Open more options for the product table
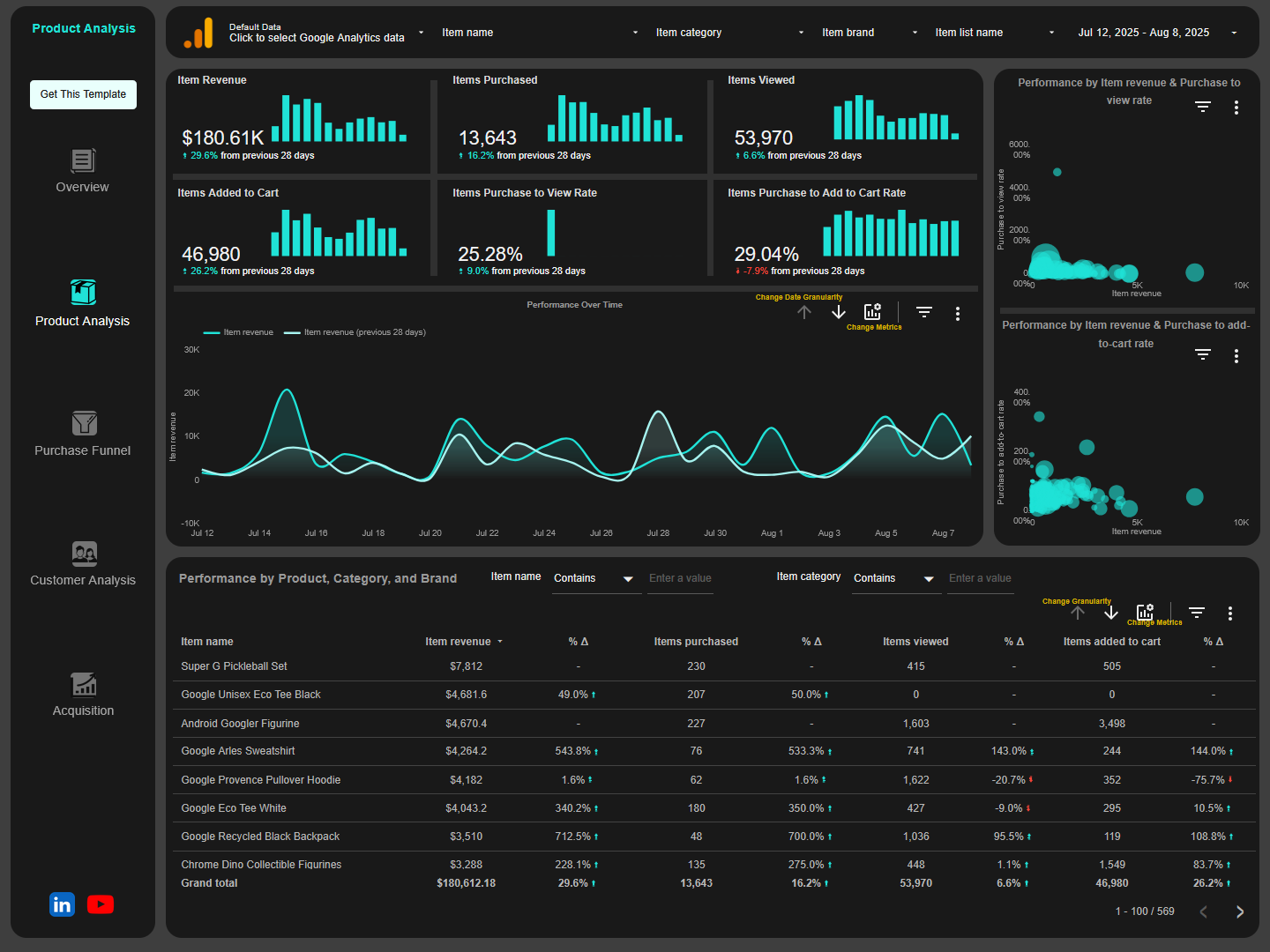Viewport: 1270px width, 952px height. [1230, 614]
